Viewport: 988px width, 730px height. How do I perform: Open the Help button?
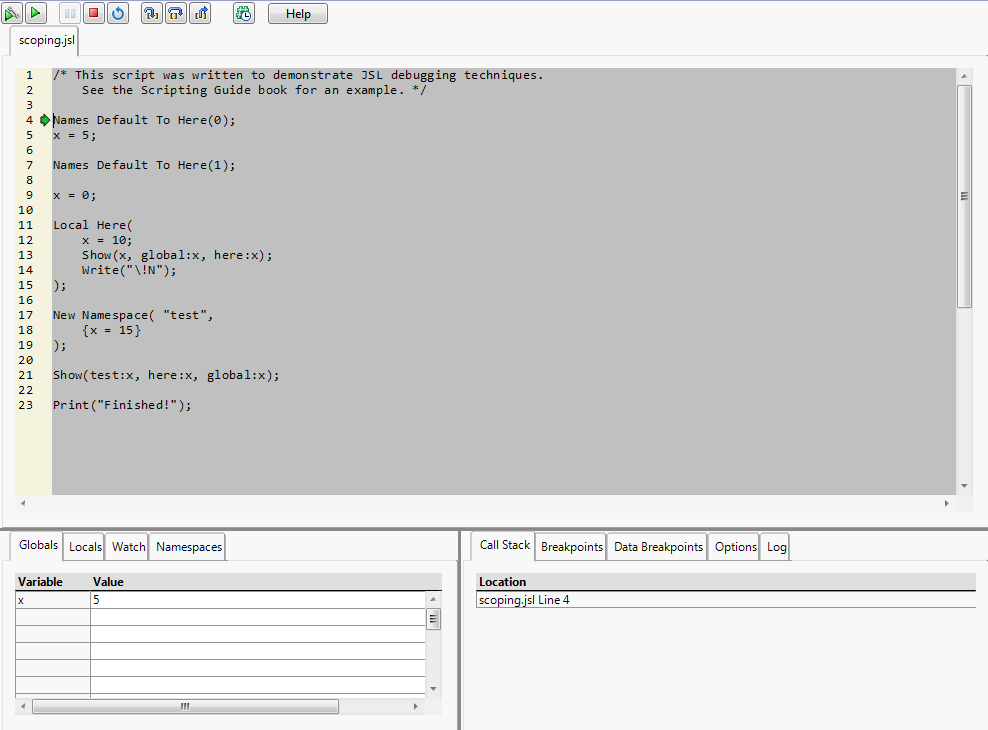(298, 14)
